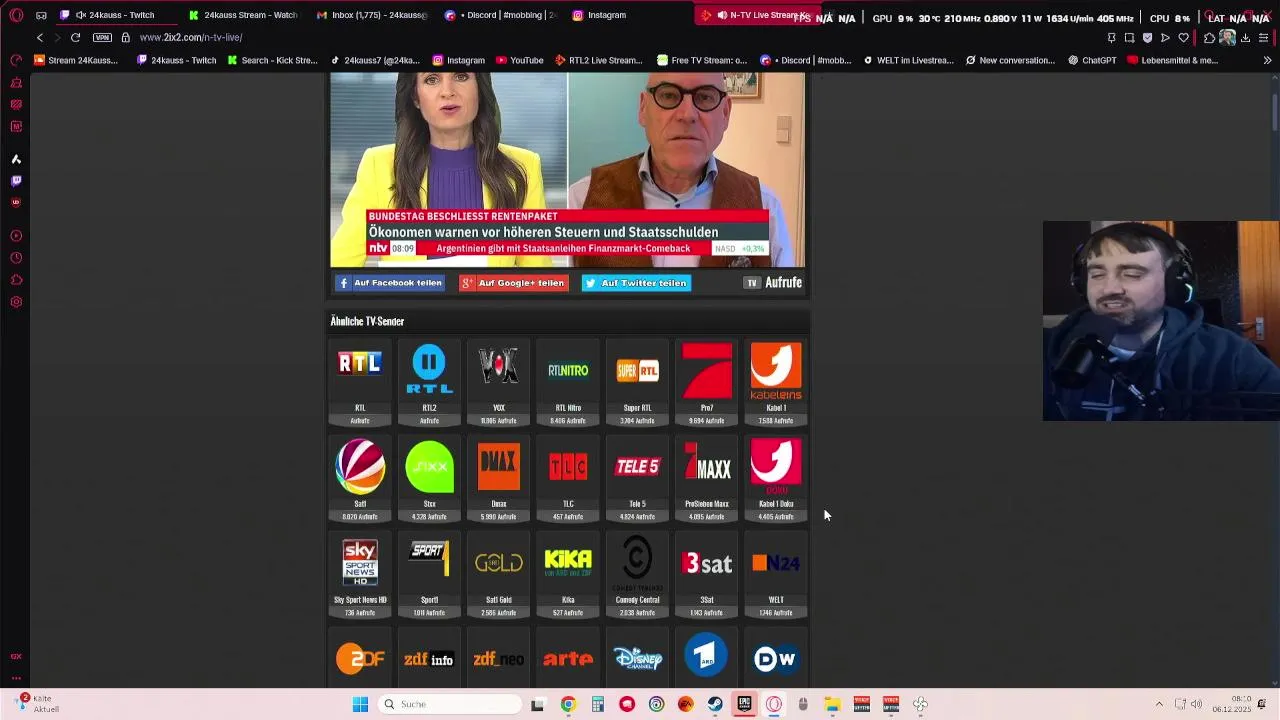Select the Super RTL channel logo
This screenshot has height=720, width=1280.
pyautogui.click(x=637, y=371)
